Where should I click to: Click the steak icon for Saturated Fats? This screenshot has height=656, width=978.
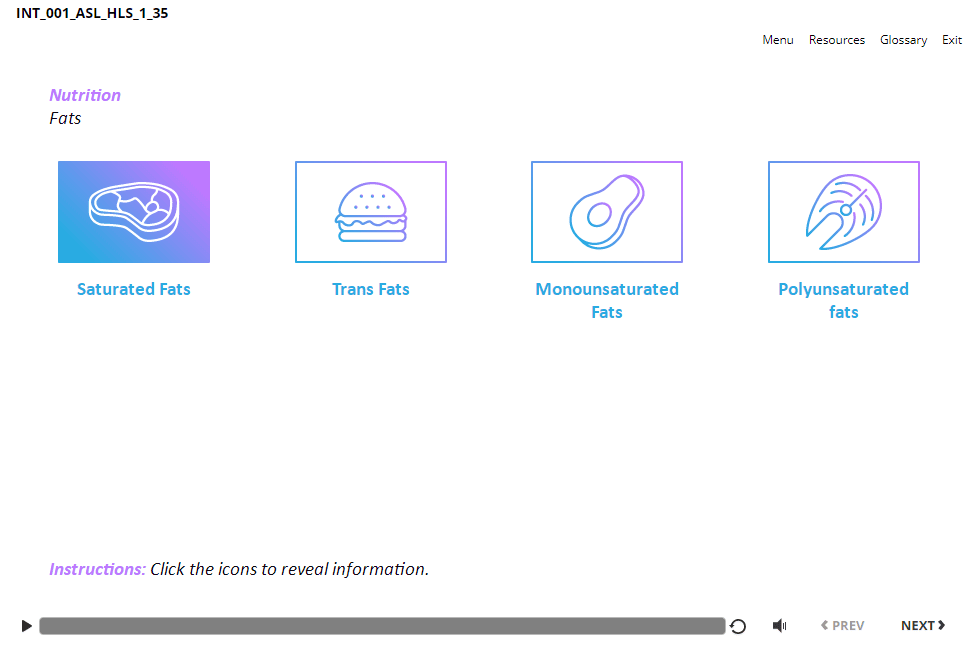coord(134,212)
